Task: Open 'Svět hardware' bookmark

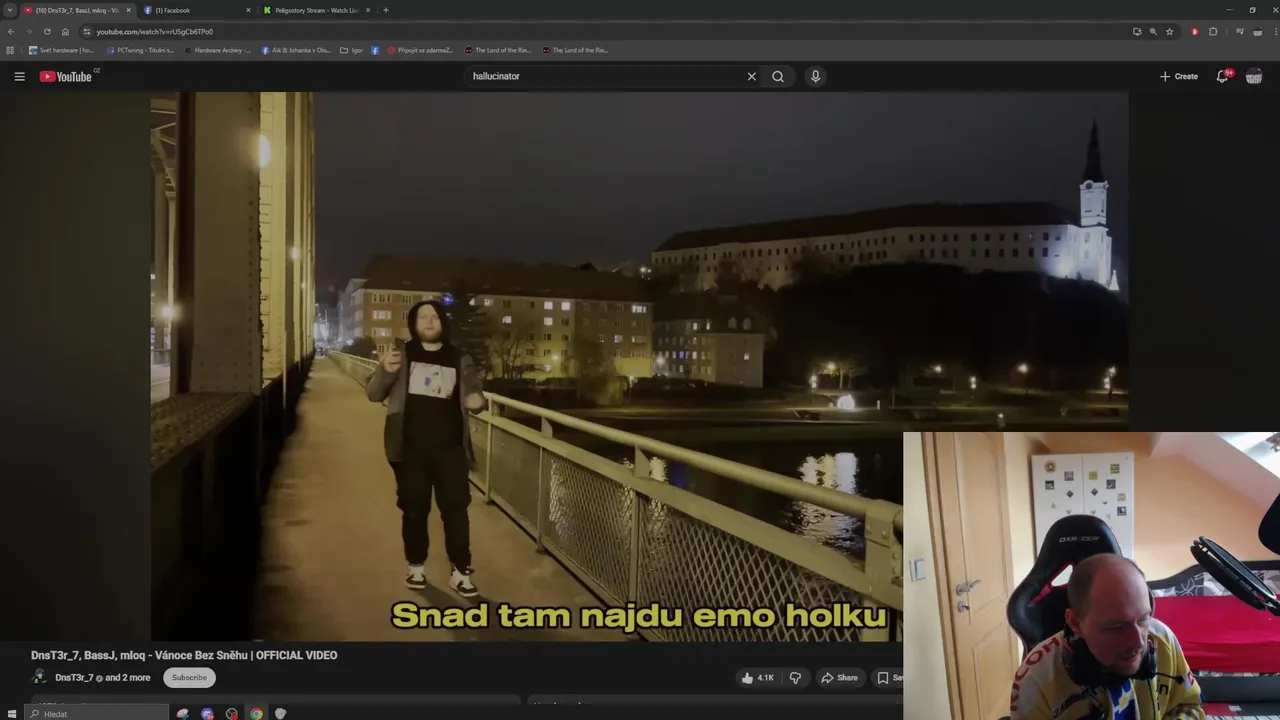Action: click(61, 50)
